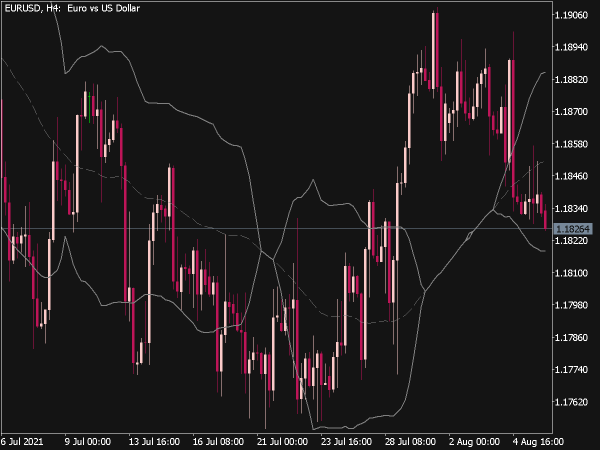Click the 1.18940 price level

pyautogui.click(x=571, y=47)
